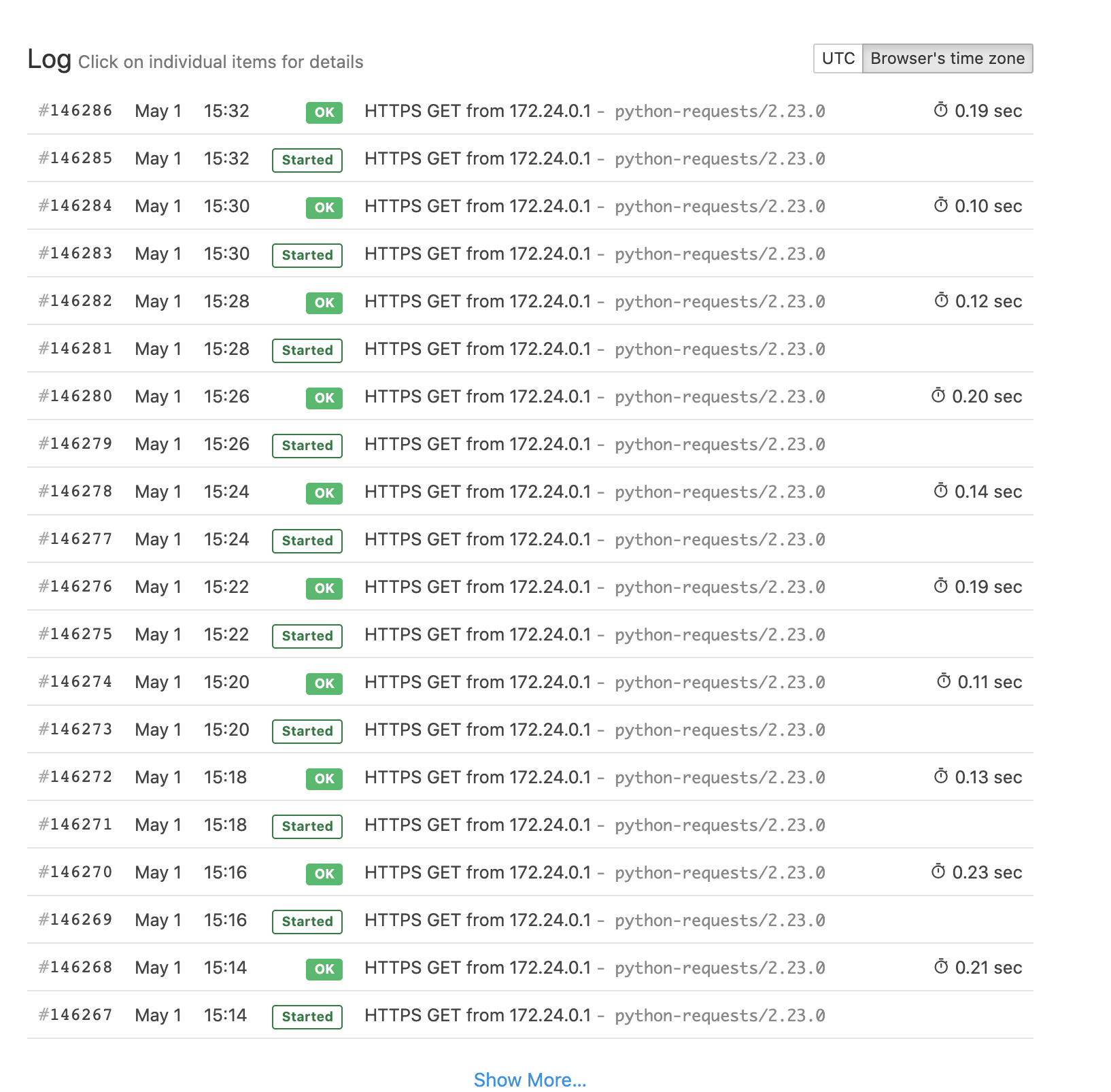
Task: Click the stopwatch icon on entry #146268
Action: (x=940, y=968)
